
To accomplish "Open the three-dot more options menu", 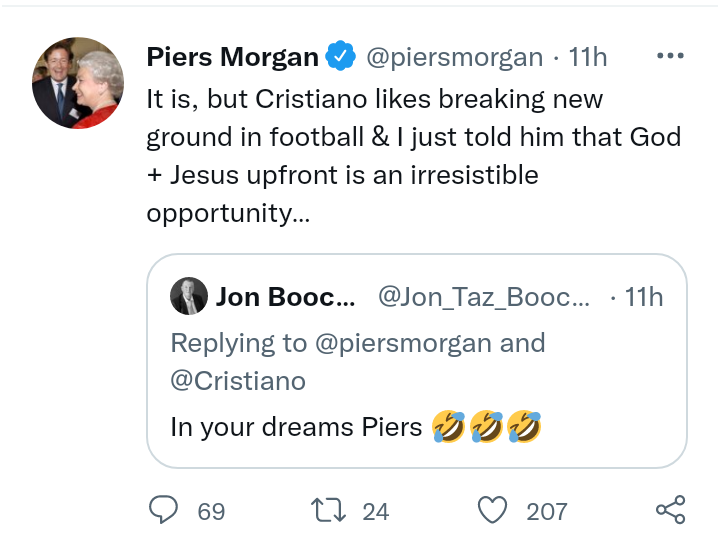I will (670, 56).
